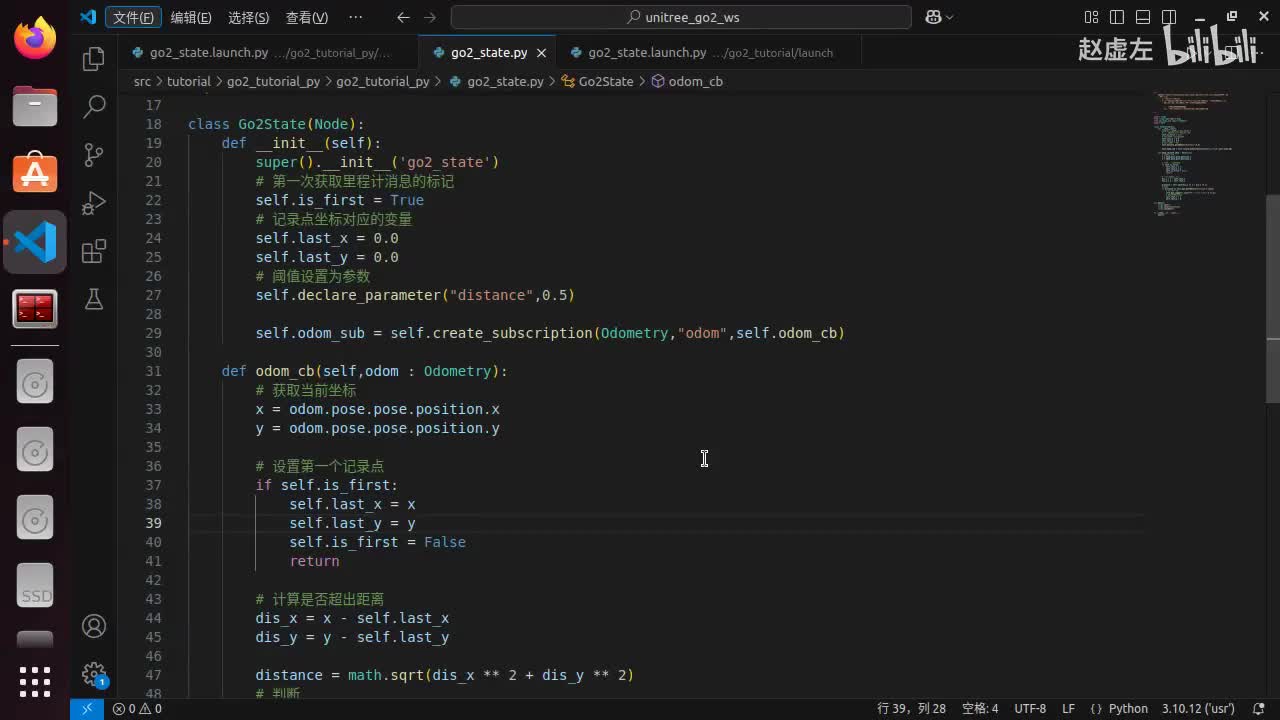Open the Source Control view
The height and width of the screenshot is (720, 1280).
pos(94,155)
